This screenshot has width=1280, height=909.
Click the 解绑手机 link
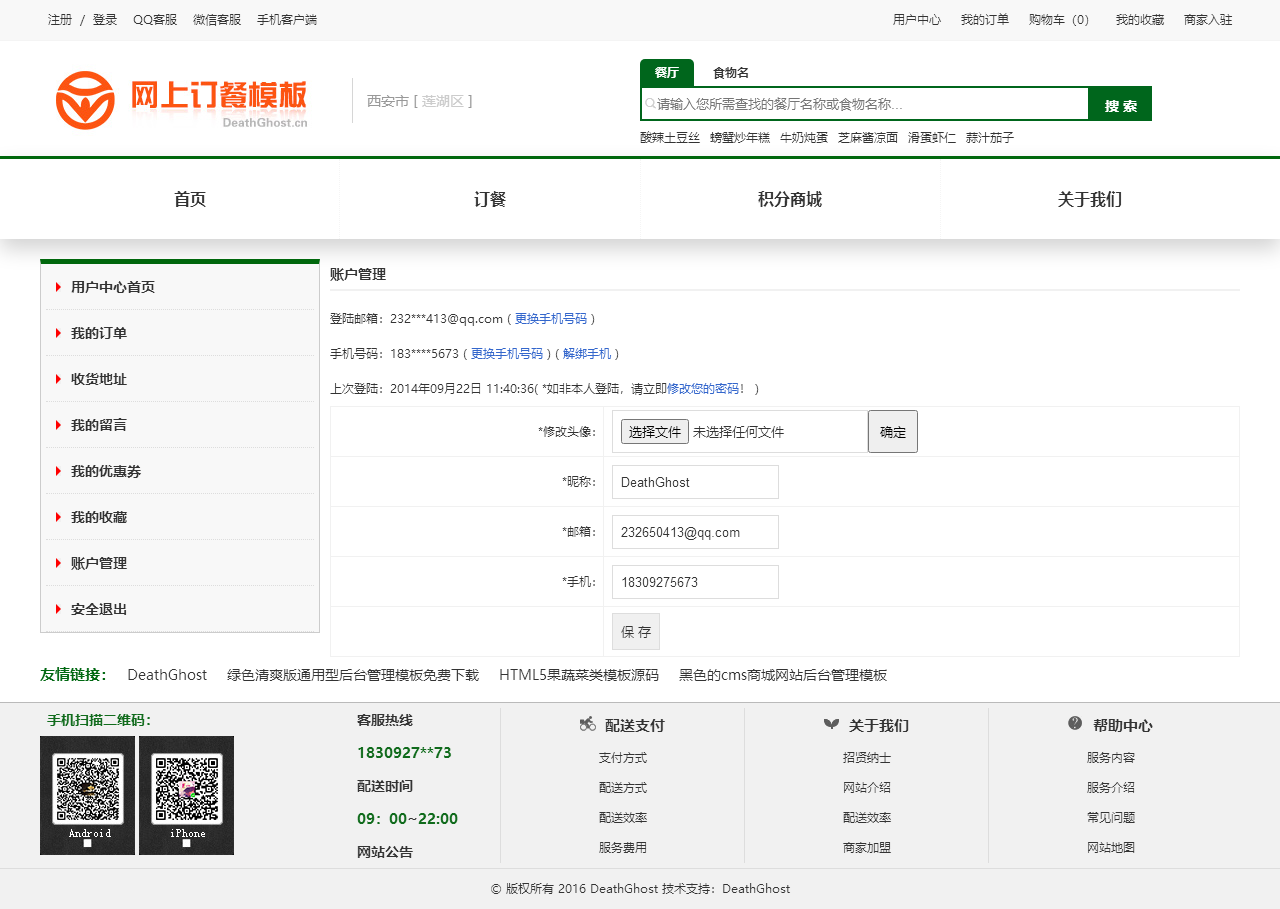(x=586, y=354)
